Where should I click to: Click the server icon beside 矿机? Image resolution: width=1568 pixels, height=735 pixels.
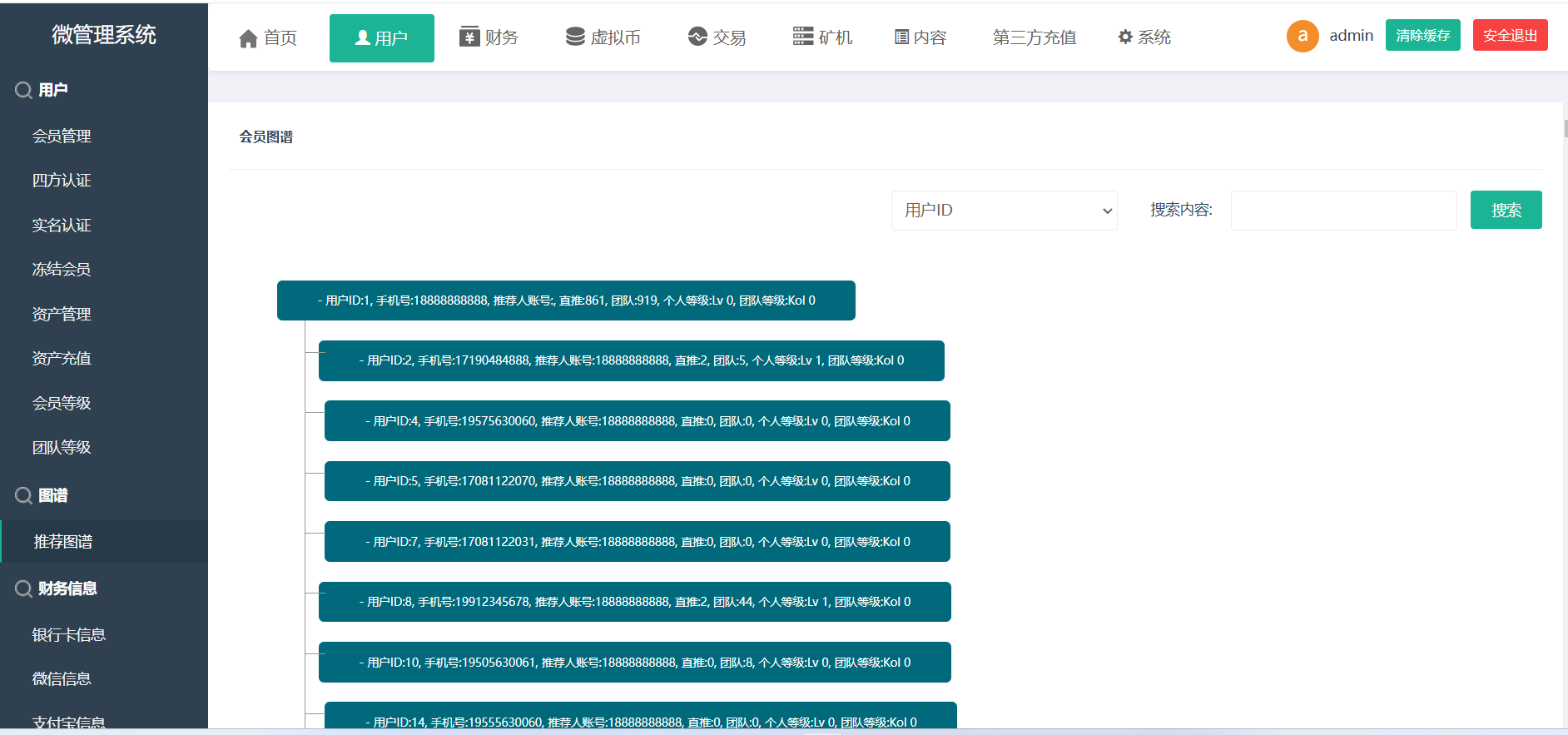(803, 37)
